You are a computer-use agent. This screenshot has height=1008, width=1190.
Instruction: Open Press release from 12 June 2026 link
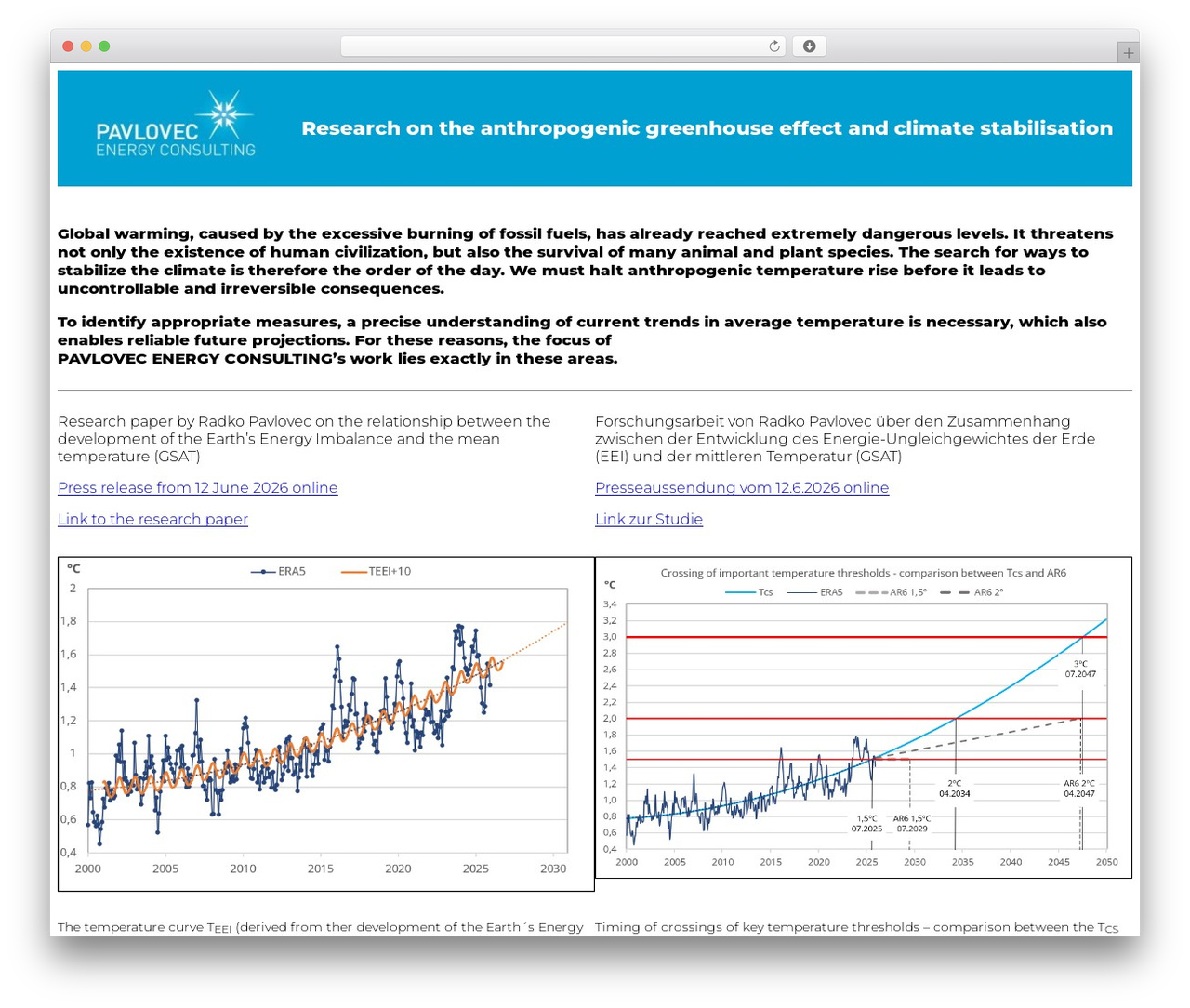click(x=197, y=487)
